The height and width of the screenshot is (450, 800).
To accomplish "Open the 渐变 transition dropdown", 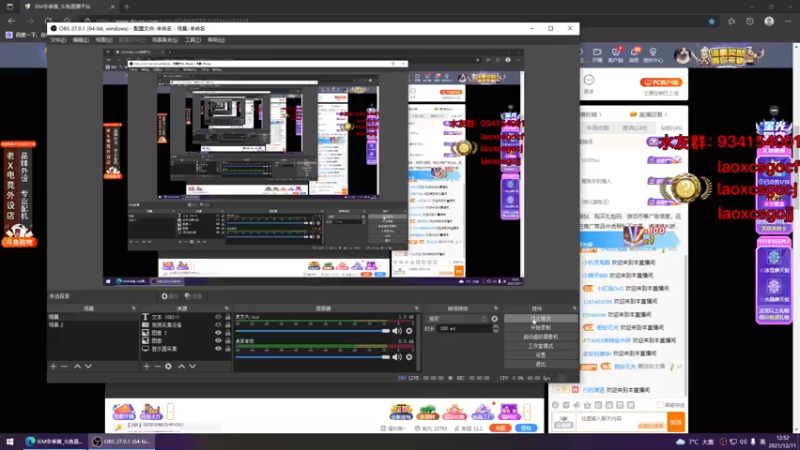I will (457, 319).
